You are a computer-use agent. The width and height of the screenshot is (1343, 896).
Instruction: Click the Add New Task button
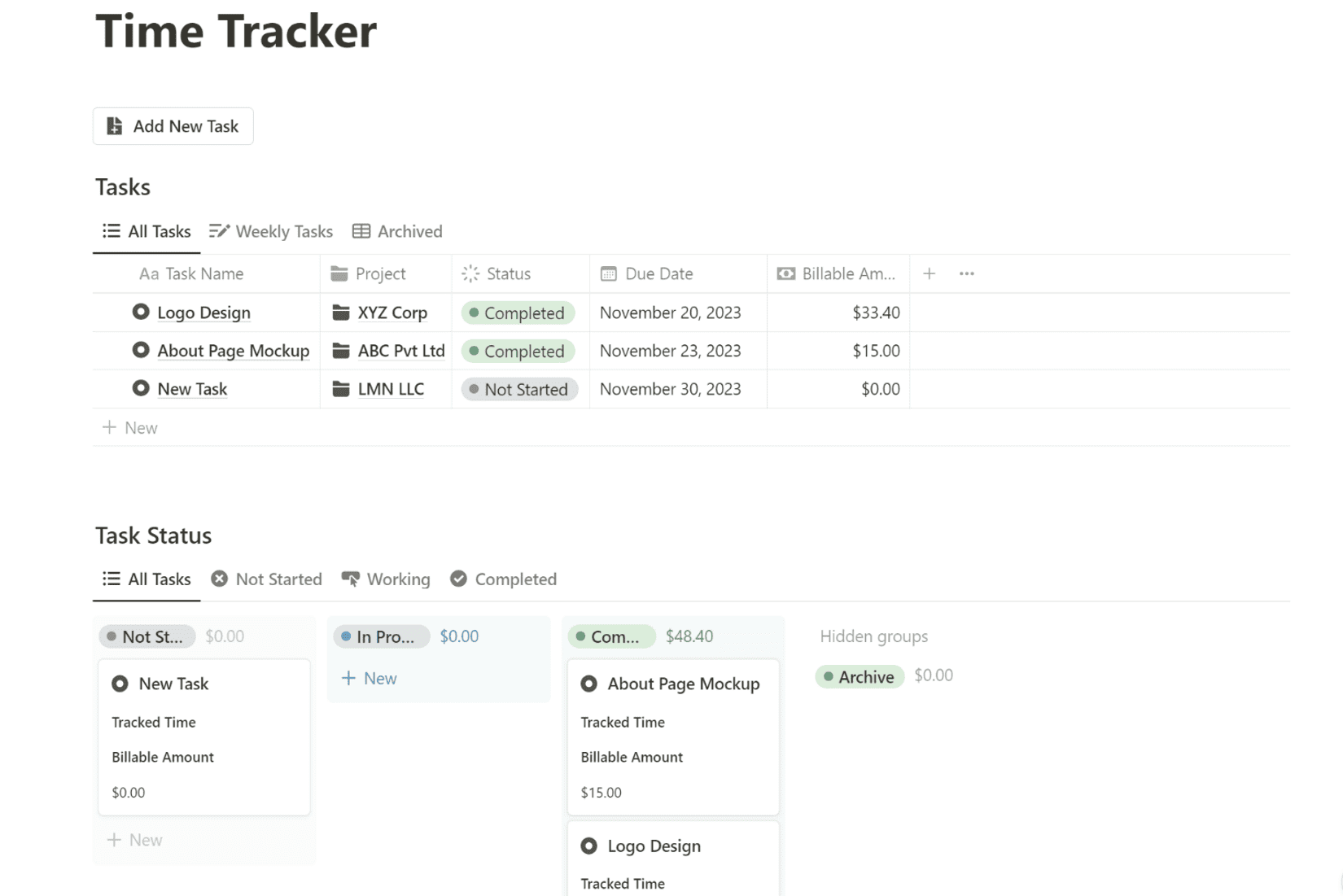coord(173,126)
